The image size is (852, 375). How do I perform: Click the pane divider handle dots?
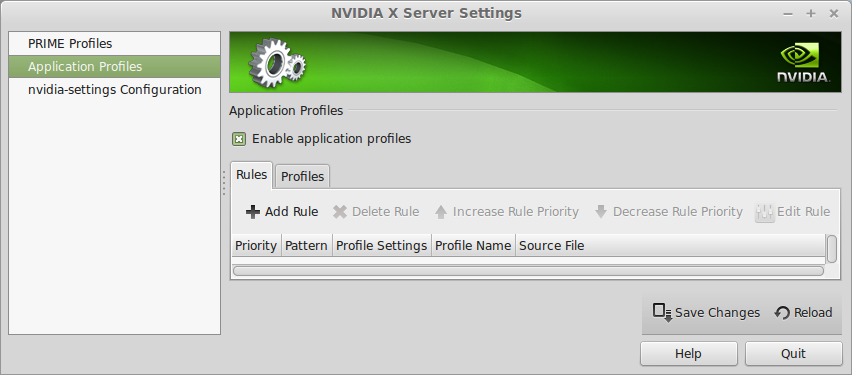point(223,183)
